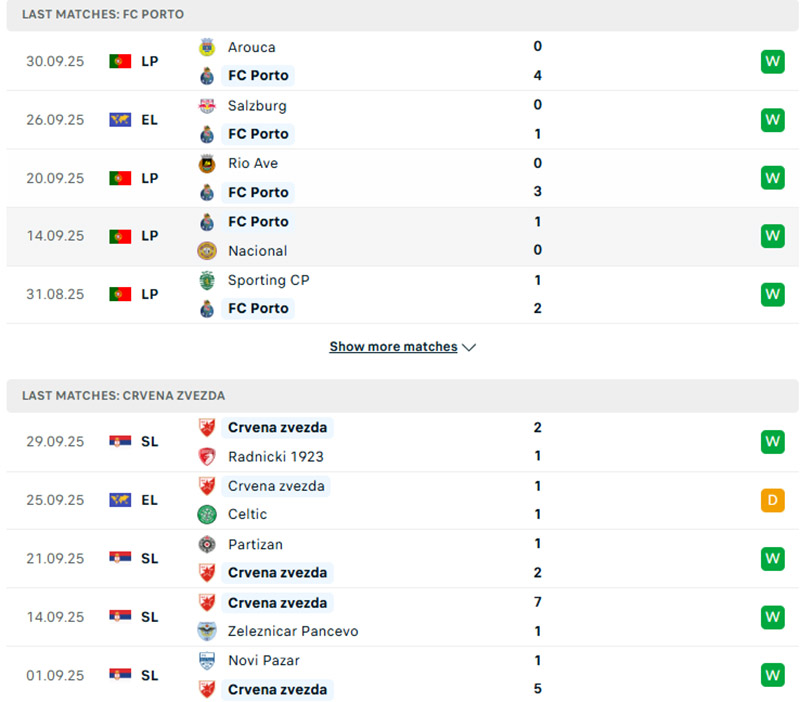Click the Radnicki 1923 club crest
The width and height of the screenshot is (800, 702).
207,457
